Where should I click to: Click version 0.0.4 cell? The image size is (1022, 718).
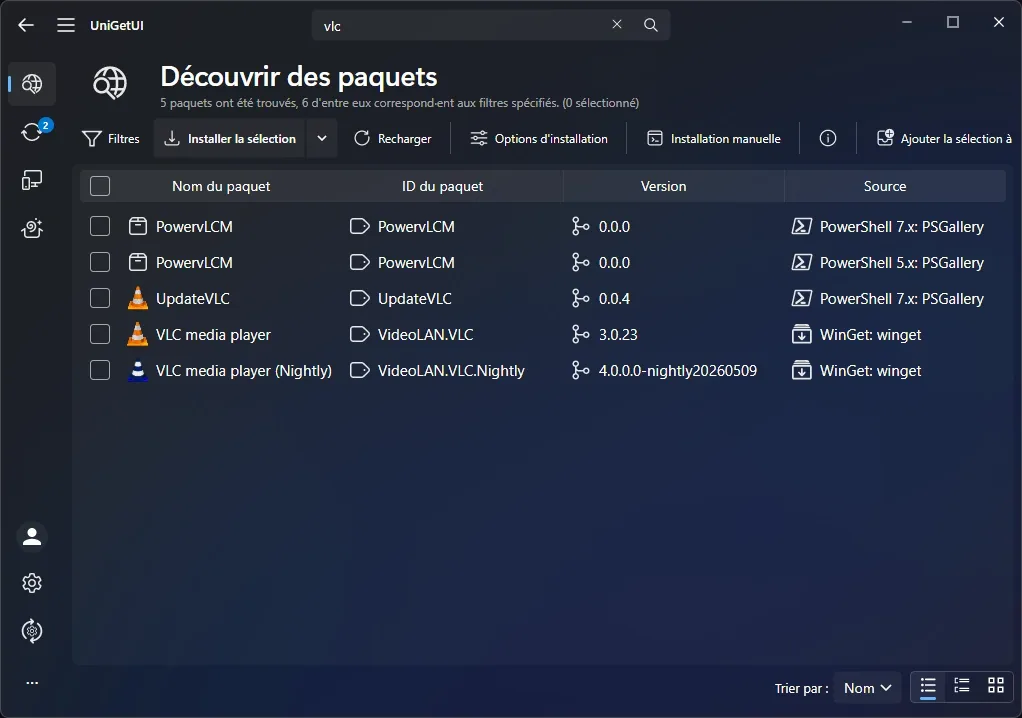click(x=615, y=298)
